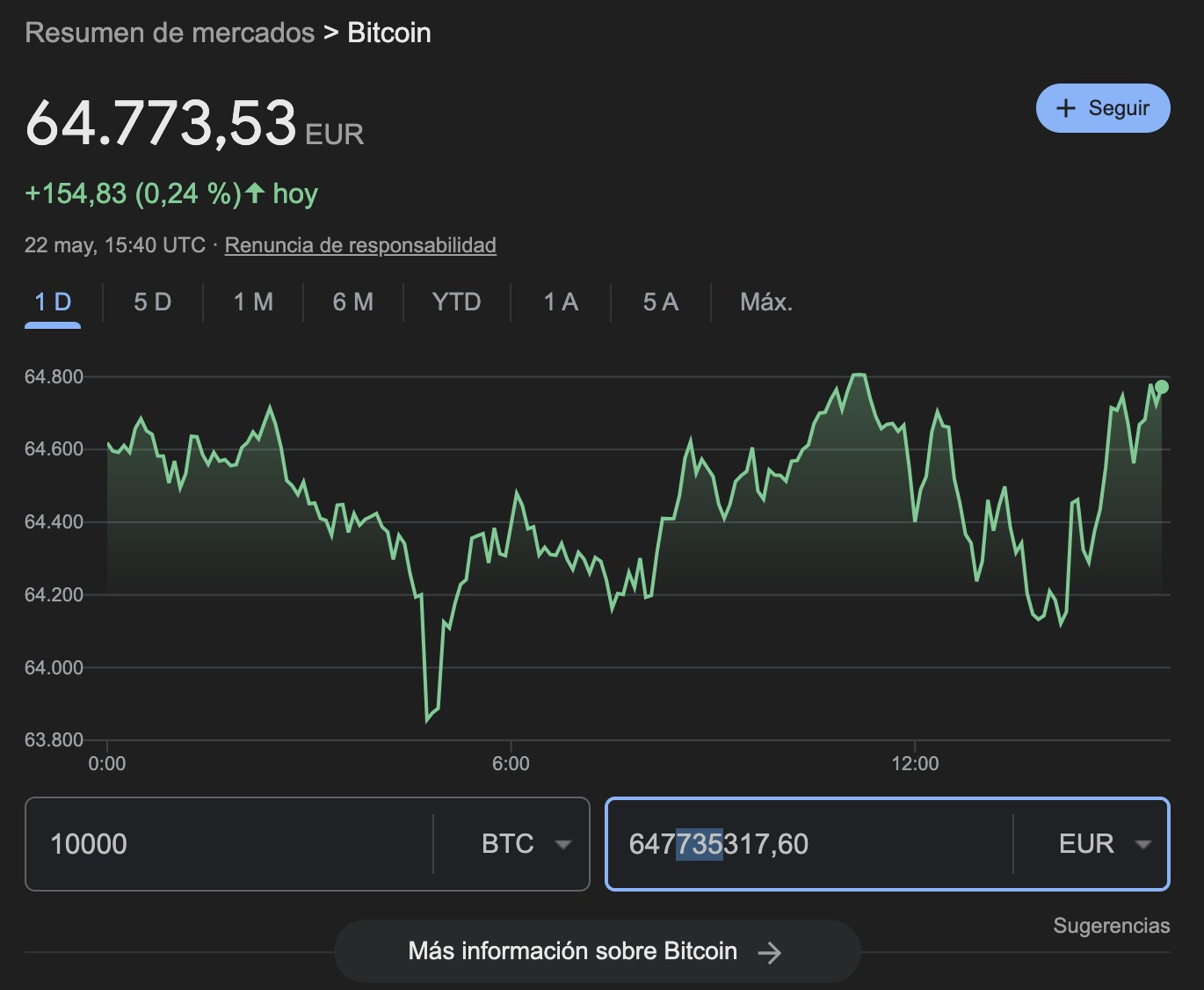Open the Renuncia de responsabilidad link
This screenshot has height=990, width=1204.
(360, 245)
